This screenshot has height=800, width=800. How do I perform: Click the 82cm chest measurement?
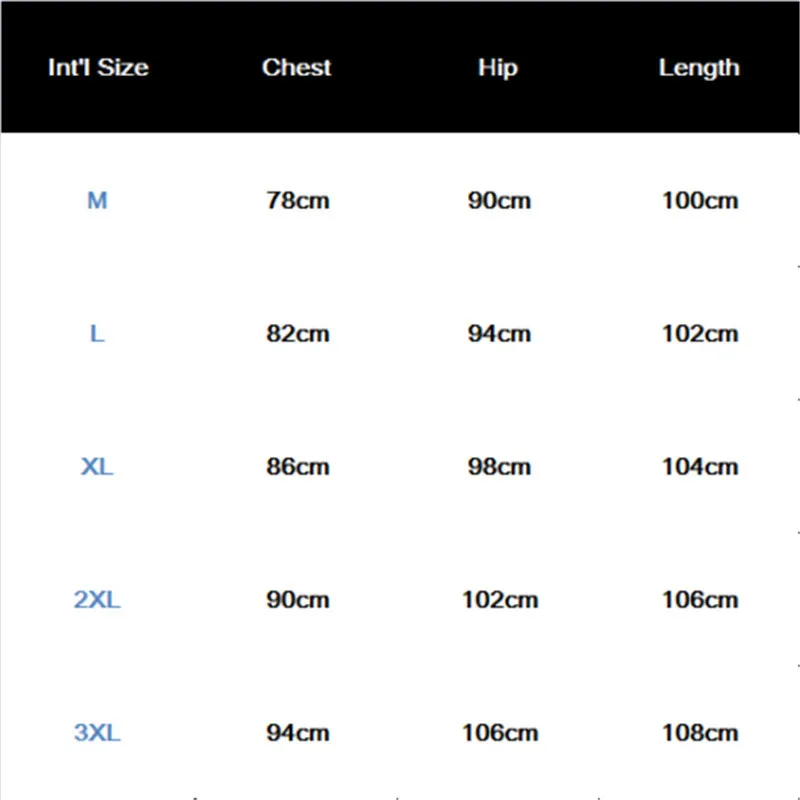click(x=298, y=334)
